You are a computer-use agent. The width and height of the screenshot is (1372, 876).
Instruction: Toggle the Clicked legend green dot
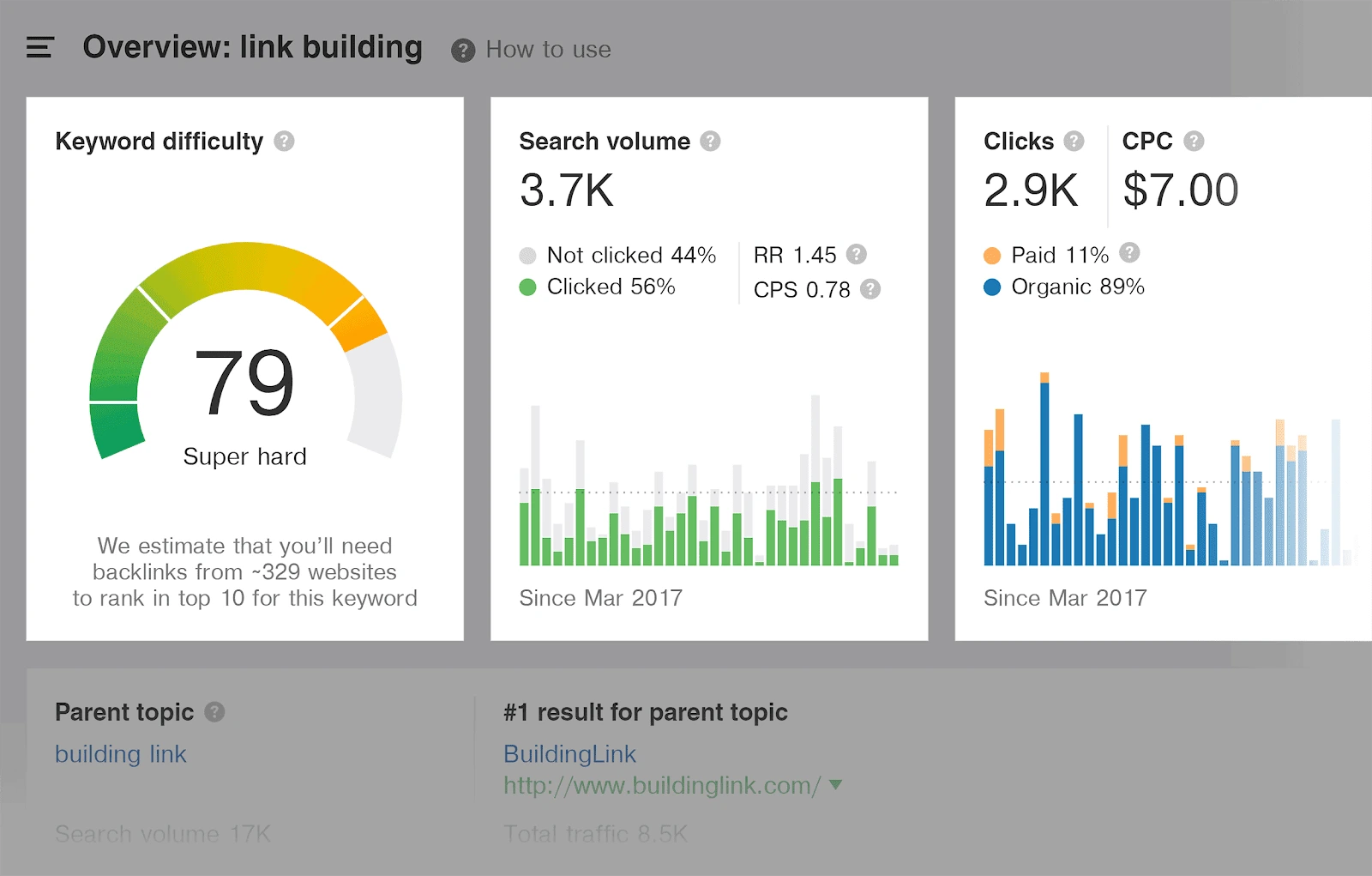(x=527, y=287)
